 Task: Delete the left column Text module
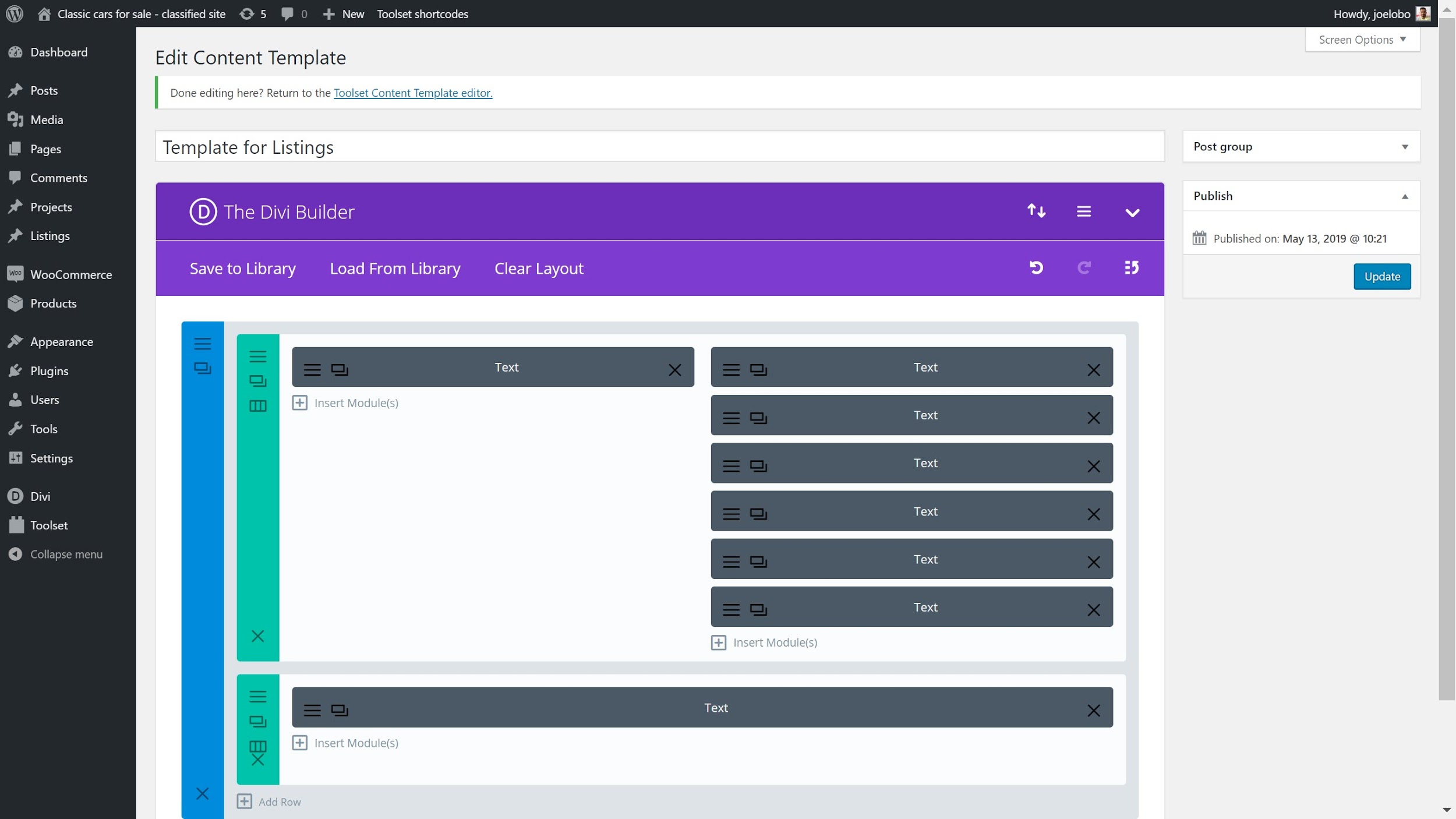tap(674, 370)
